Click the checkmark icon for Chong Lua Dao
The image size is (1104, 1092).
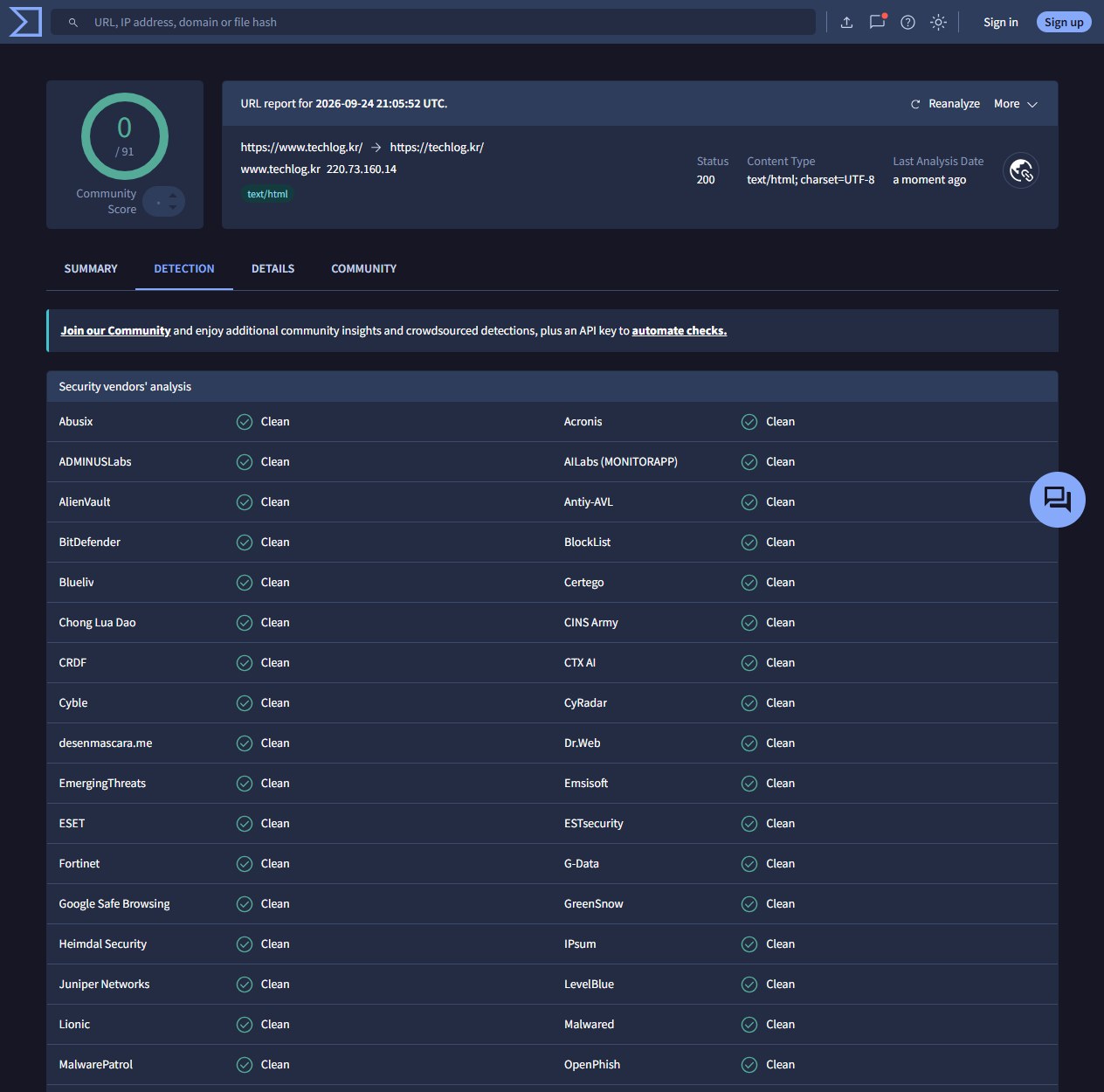(x=245, y=623)
